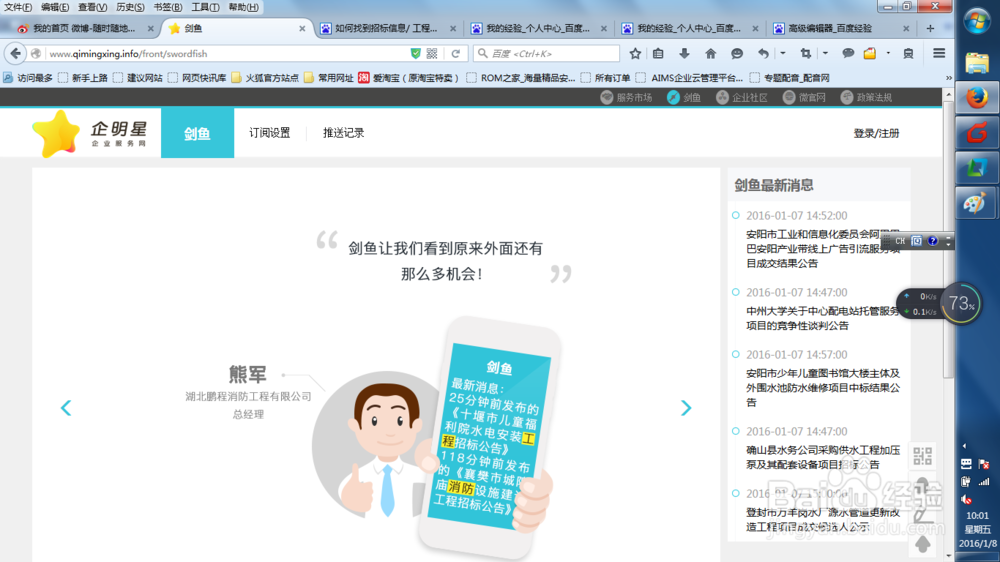This screenshot has height=562, width=1000.
Task: Click the back-to-top arrow icon
Action: coord(922,544)
